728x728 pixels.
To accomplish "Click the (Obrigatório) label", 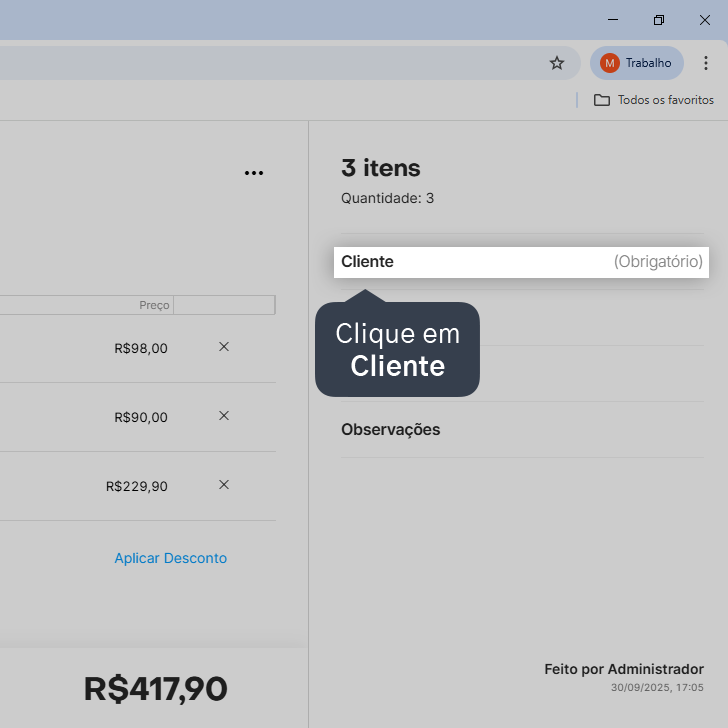I will pos(658,262).
